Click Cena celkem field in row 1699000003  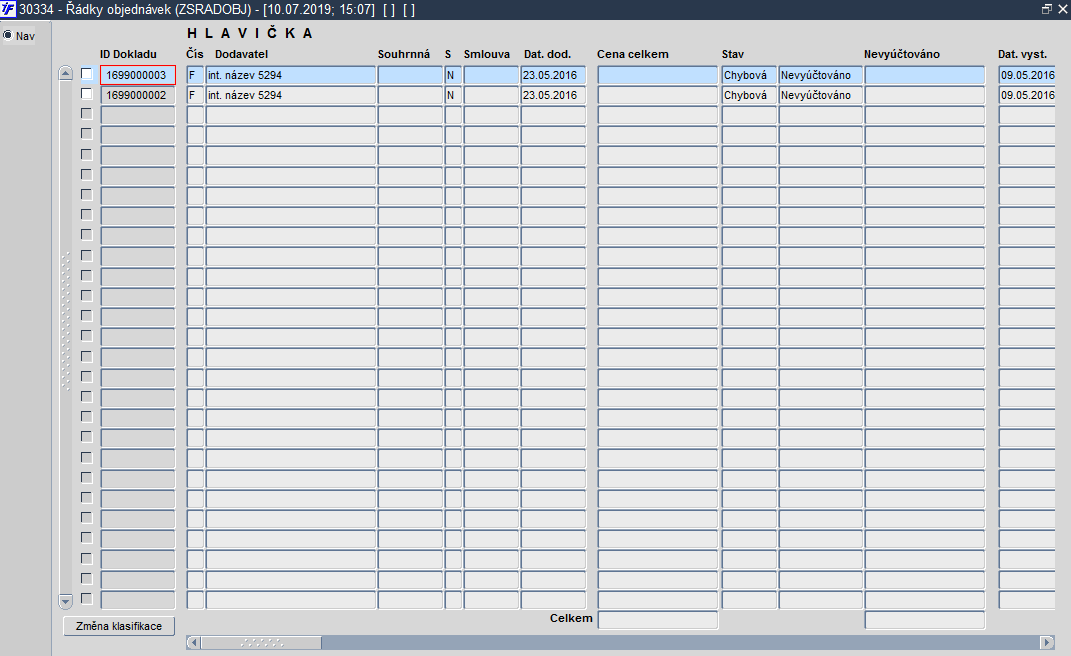658,75
